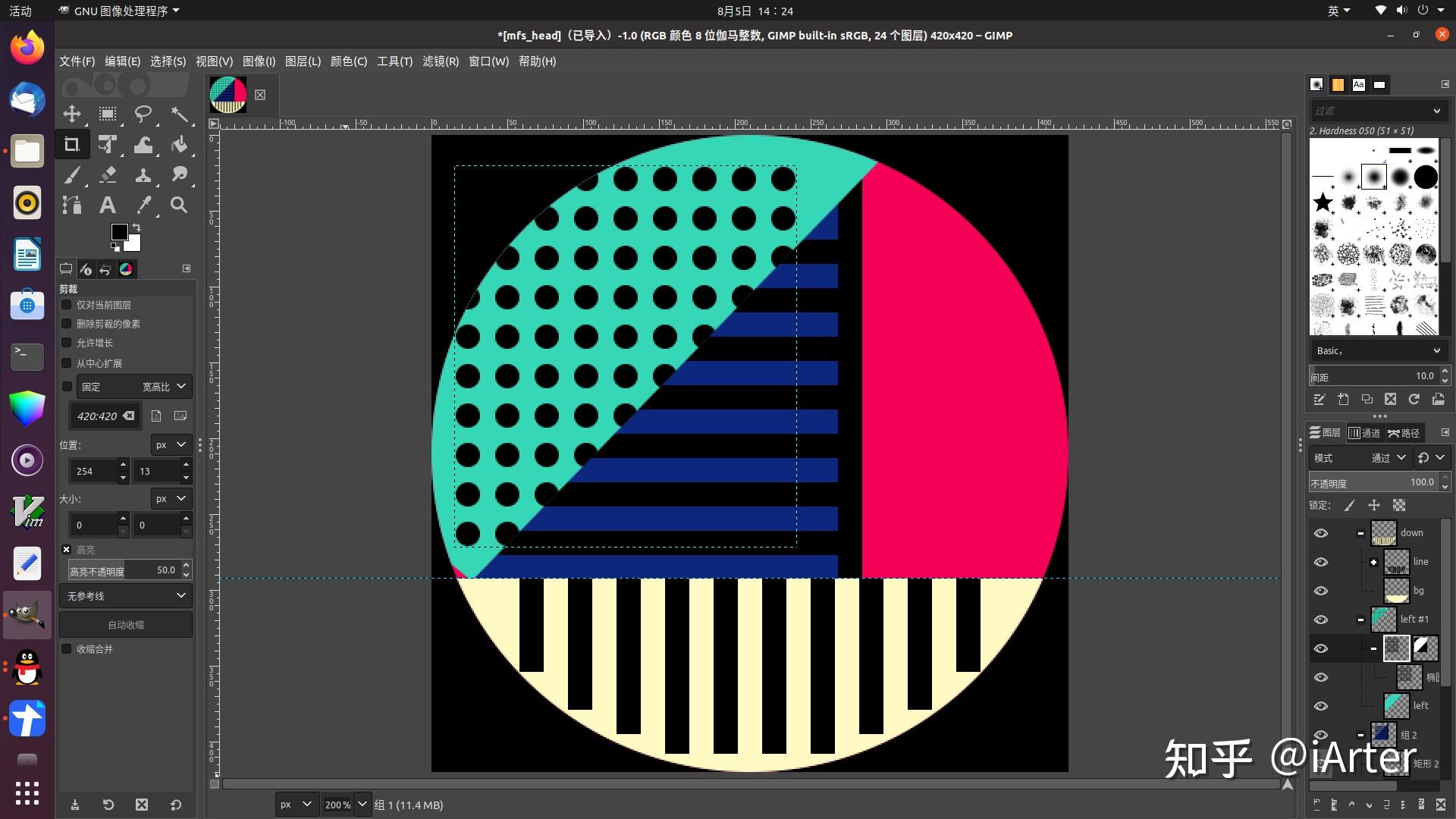Collapse the left #1 layer group

point(1360,620)
